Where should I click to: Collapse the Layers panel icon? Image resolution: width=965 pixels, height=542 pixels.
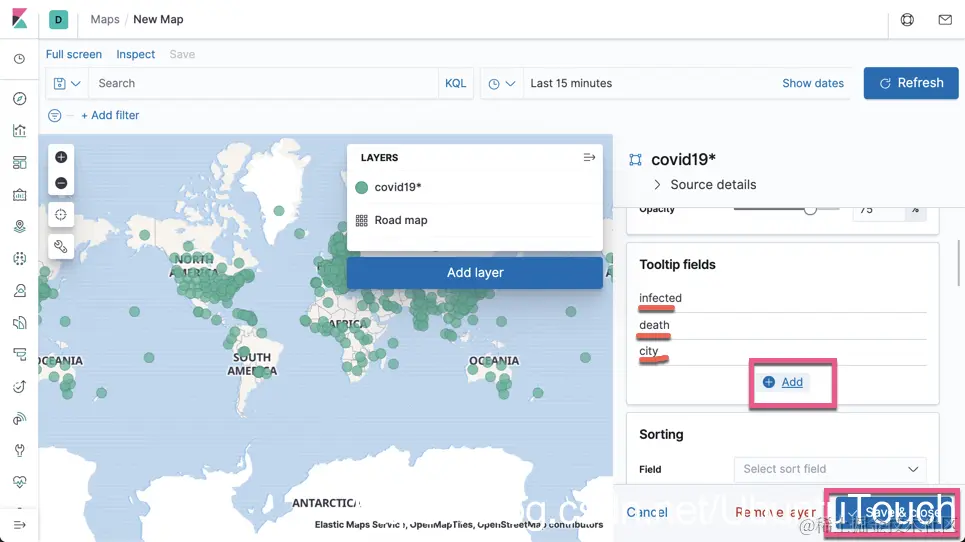(589, 157)
